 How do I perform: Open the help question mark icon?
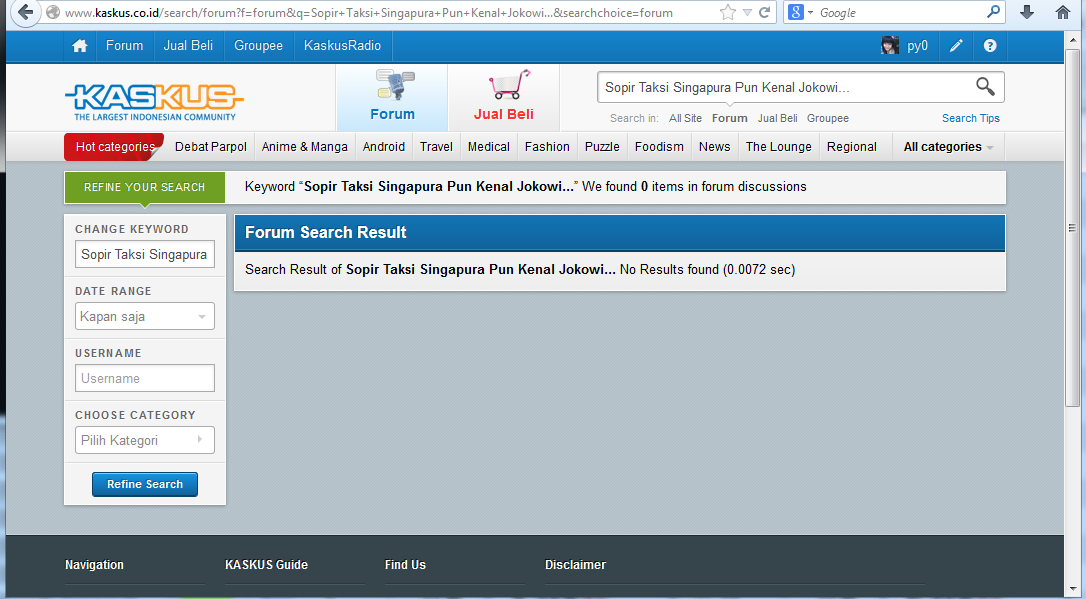pyautogui.click(x=990, y=46)
